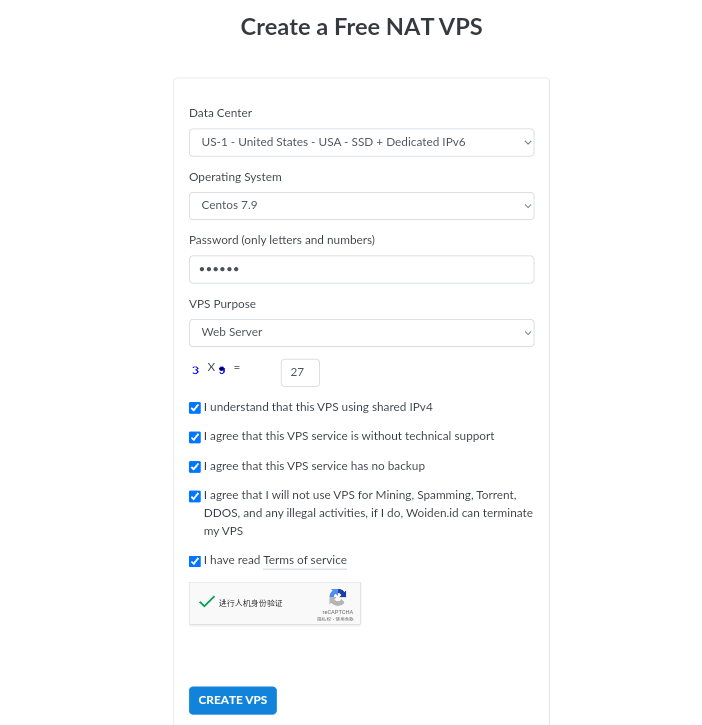
Task: Click the captcha answer field
Action: point(300,373)
